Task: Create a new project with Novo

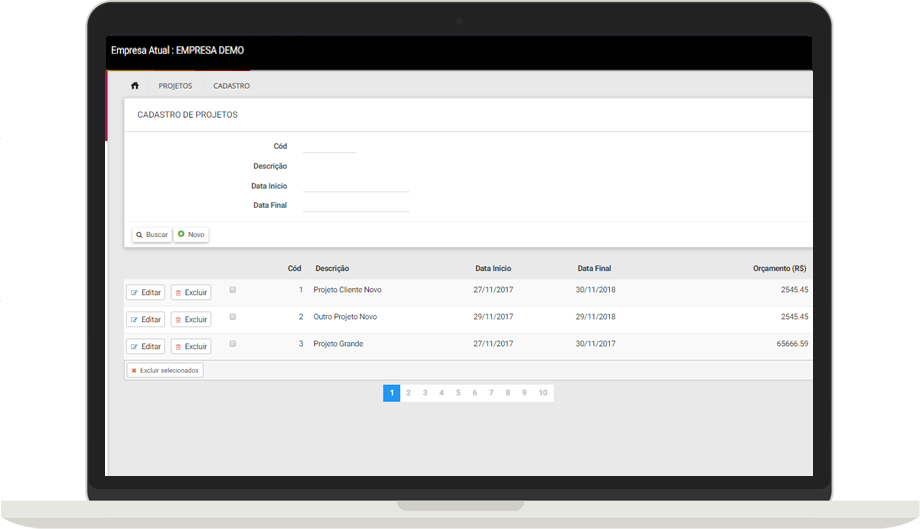Action: pyautogui.click(x=191, y=235)
